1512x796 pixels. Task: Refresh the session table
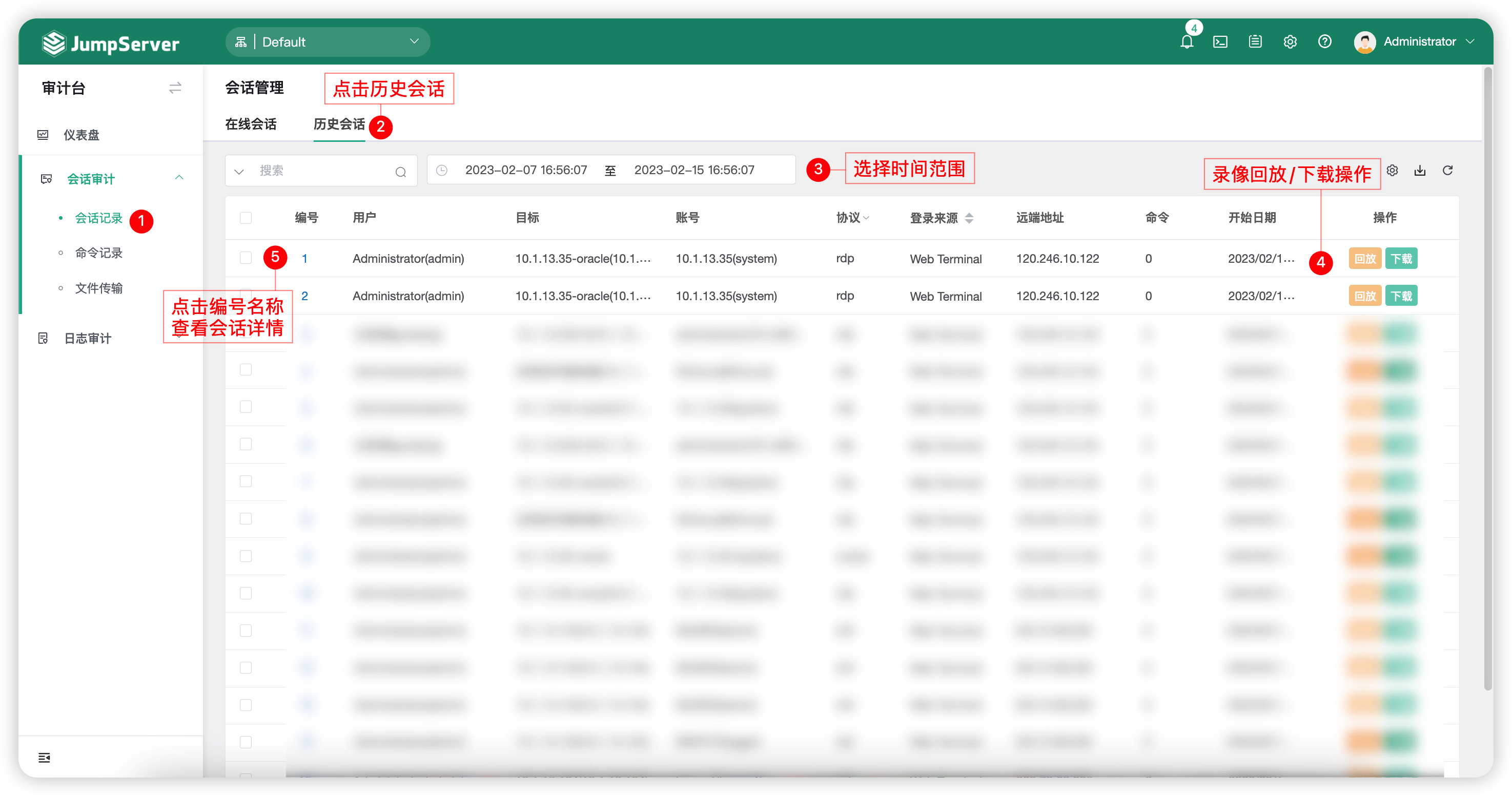click(x=1447, y=170)
